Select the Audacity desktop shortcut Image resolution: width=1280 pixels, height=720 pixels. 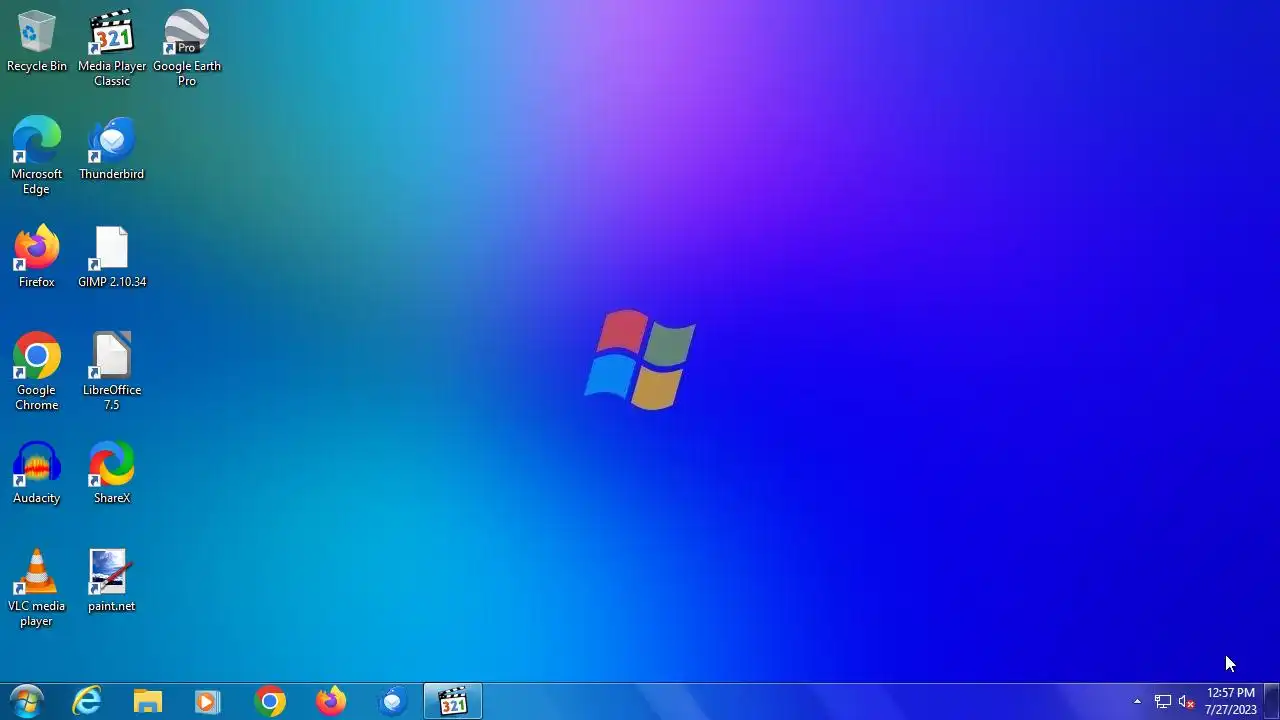(37, 473)
